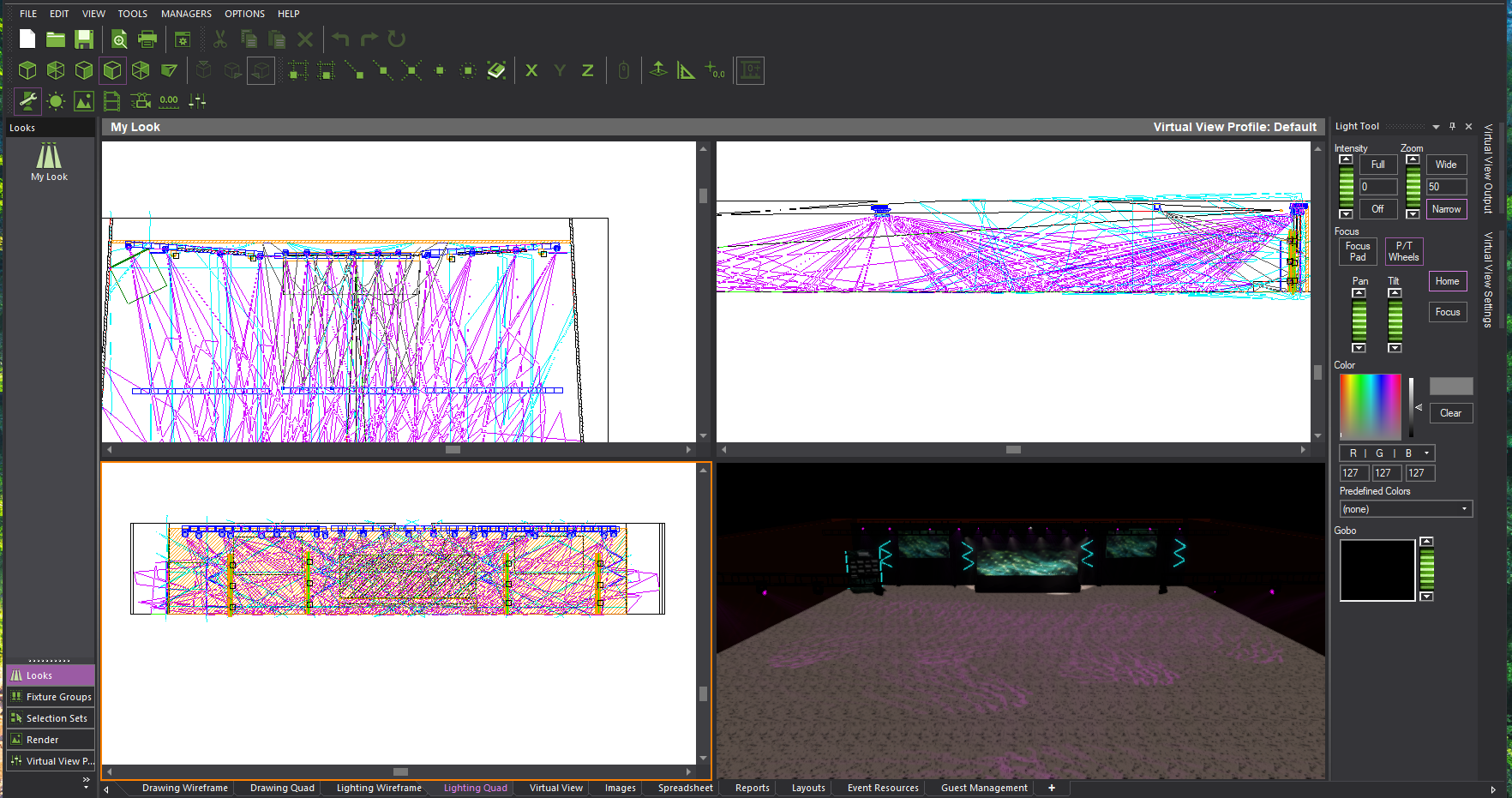Switch focus control to P/T Wheels
This screenshot has width=1512, height=798.
(x=1403, y=251)
